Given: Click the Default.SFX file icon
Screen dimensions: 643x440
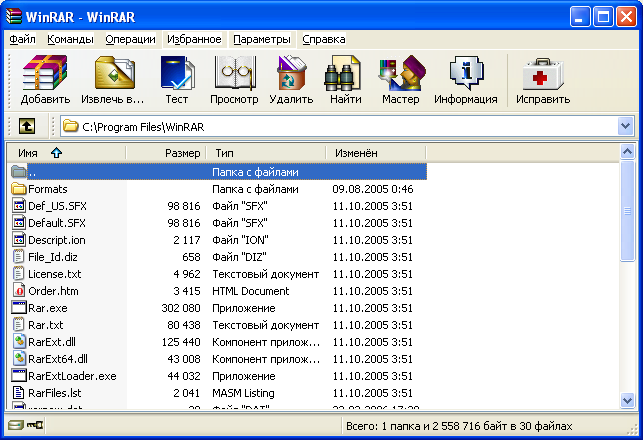Looking at the screenshot, I should click(x=18, y=223).
